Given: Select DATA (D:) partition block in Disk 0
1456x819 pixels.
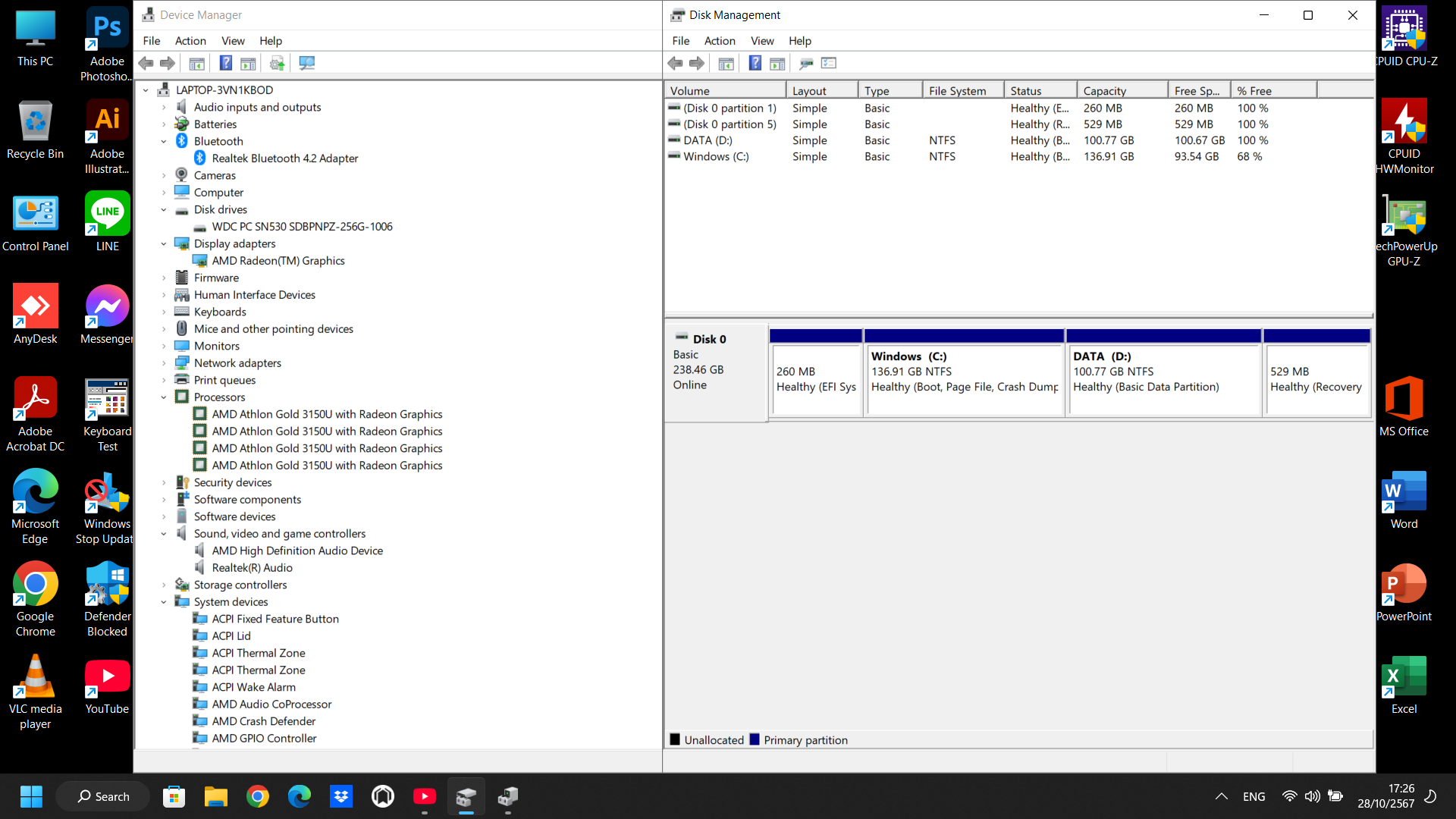Looking at the screenshot, I should [1164, 372].
